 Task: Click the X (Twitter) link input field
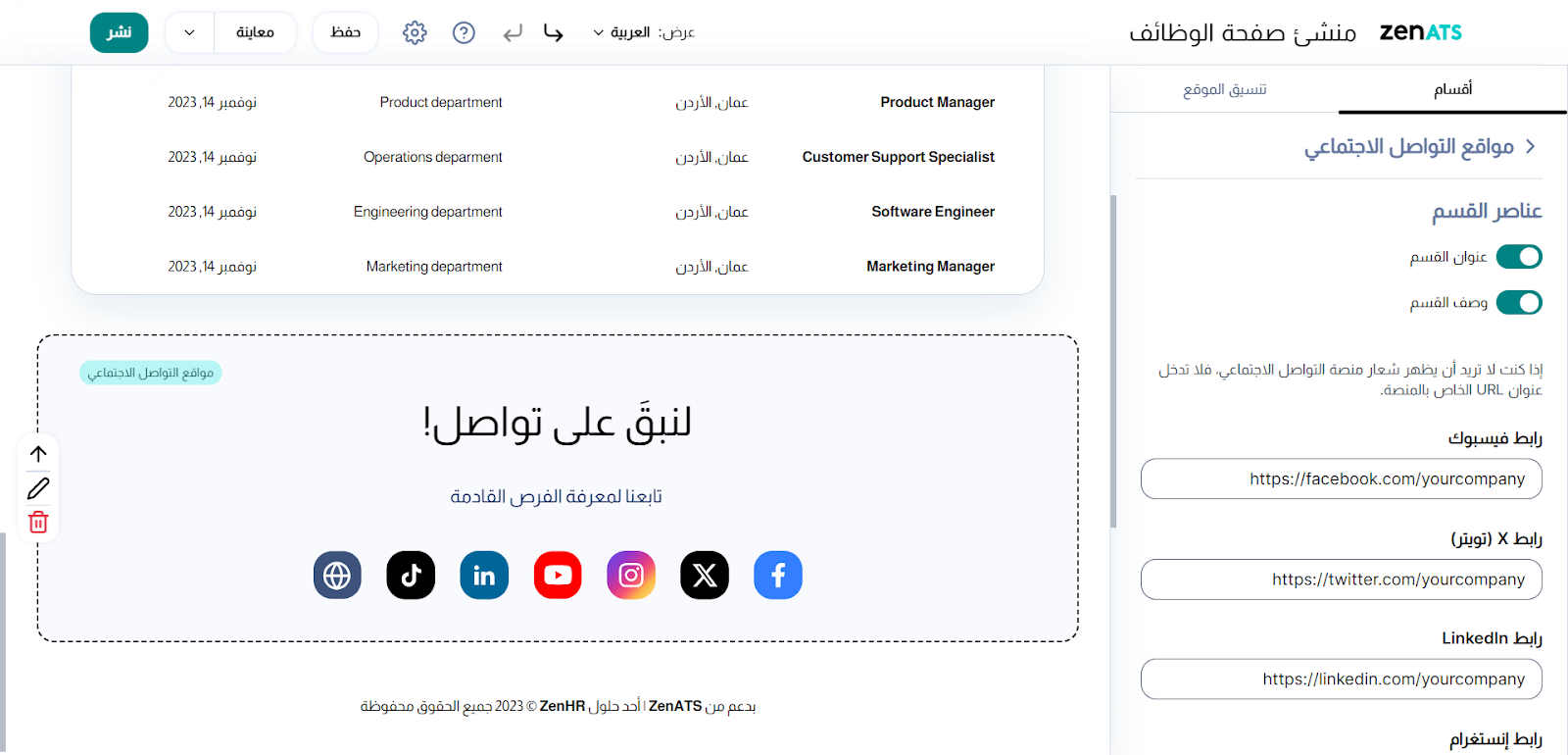[x=1341, y=579]
